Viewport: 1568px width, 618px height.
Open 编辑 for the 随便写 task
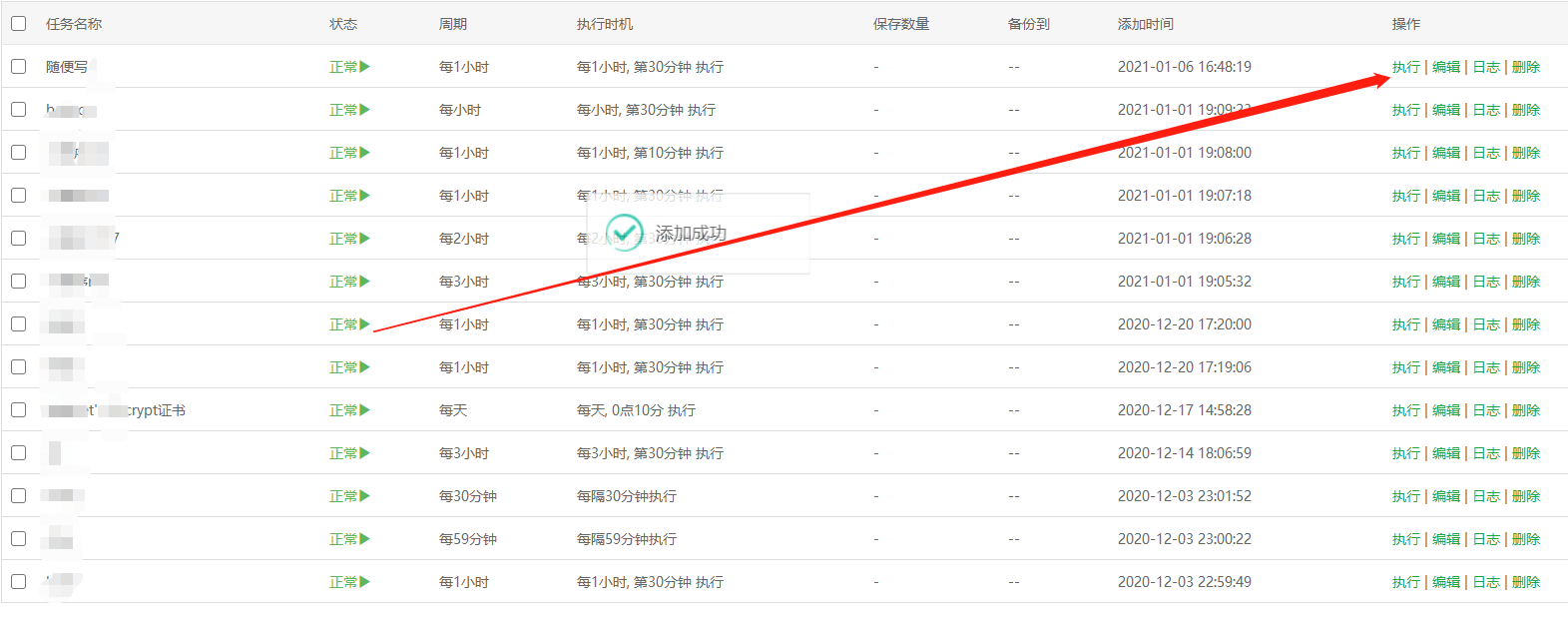pos(1445,67)
